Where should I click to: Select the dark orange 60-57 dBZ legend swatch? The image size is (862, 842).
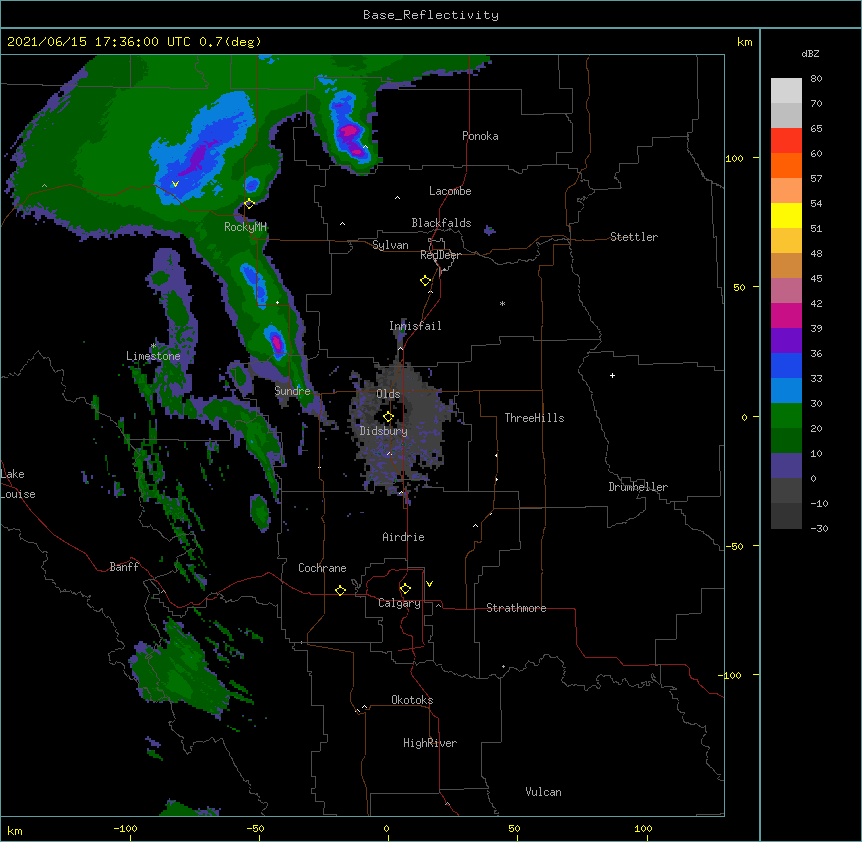(786, 165)
